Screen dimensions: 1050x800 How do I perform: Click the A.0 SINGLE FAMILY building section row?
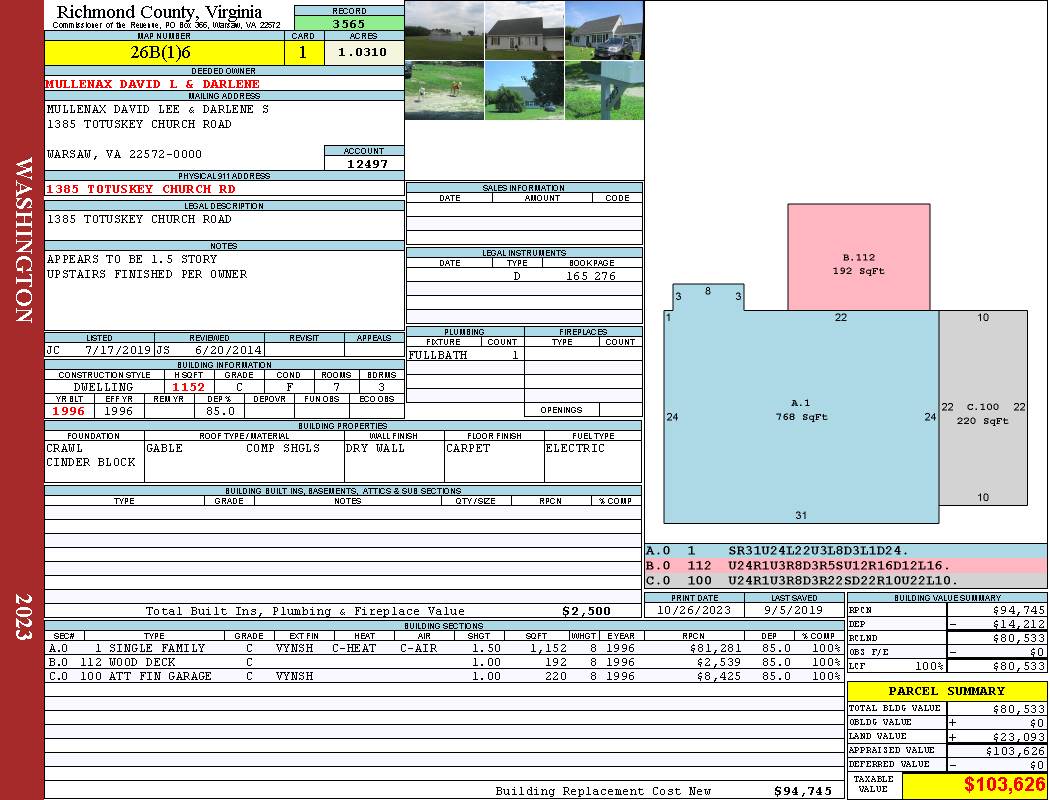444,648
